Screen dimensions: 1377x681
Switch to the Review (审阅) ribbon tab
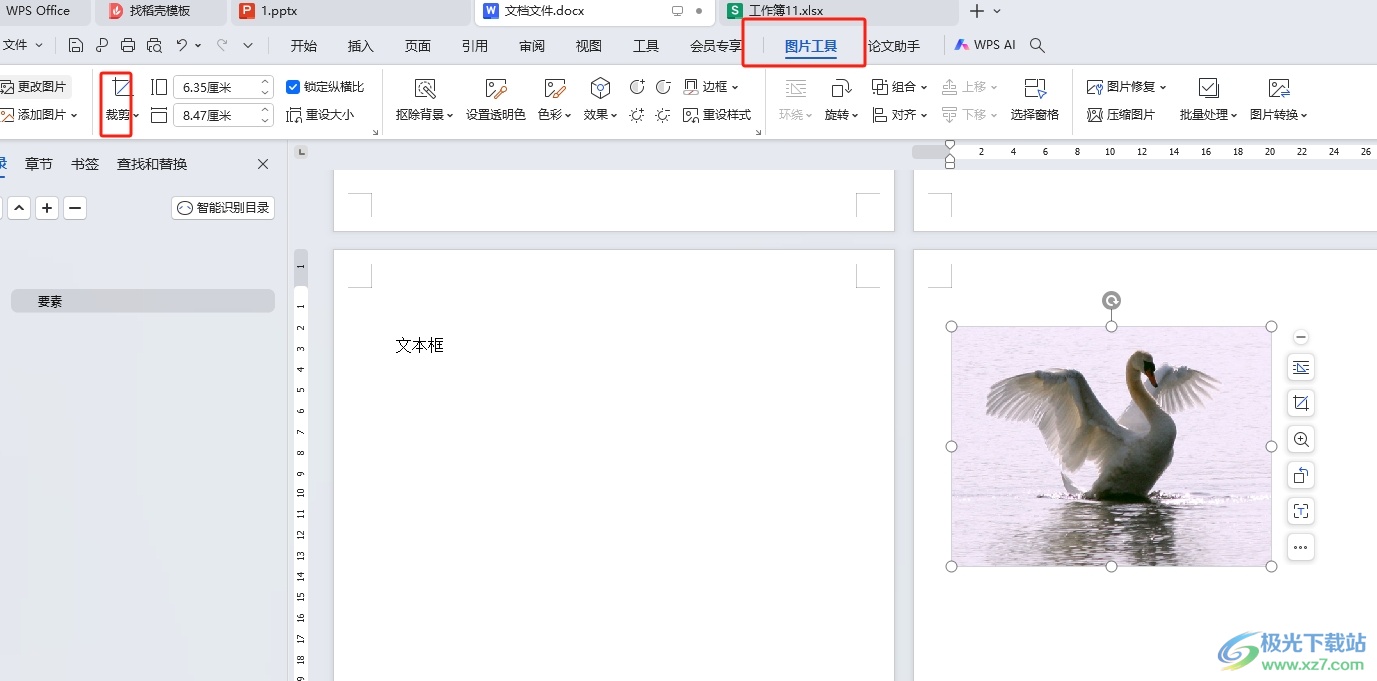point(532,46)
